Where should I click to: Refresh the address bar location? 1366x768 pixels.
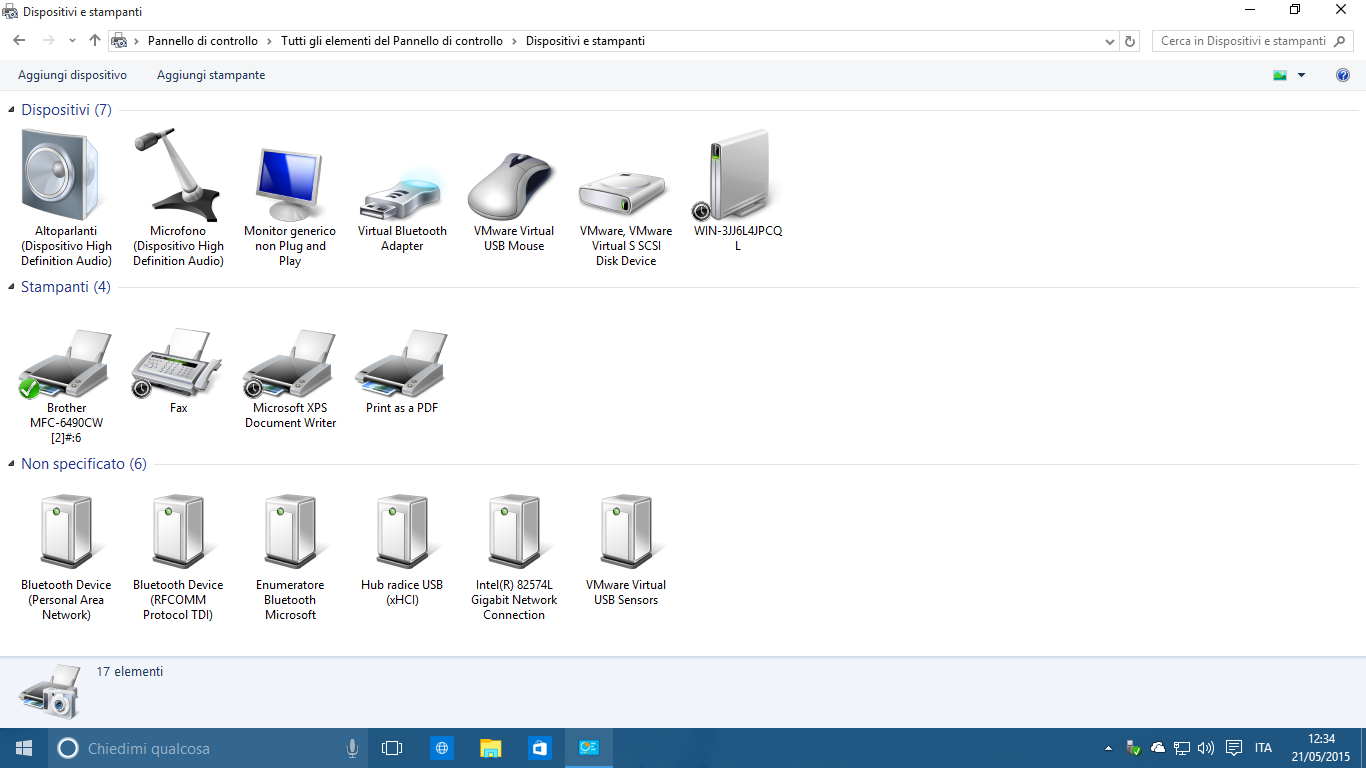point(1131,41)
